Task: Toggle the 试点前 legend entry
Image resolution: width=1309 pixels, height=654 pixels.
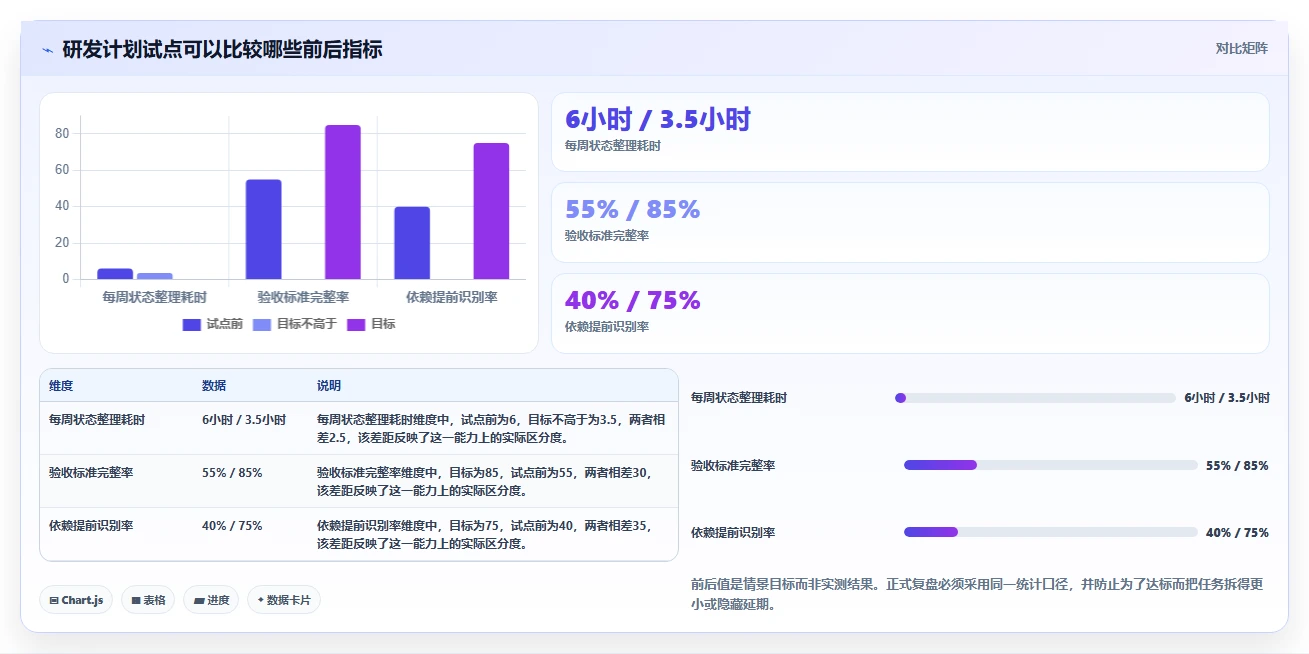Action: tap(212, 324)
